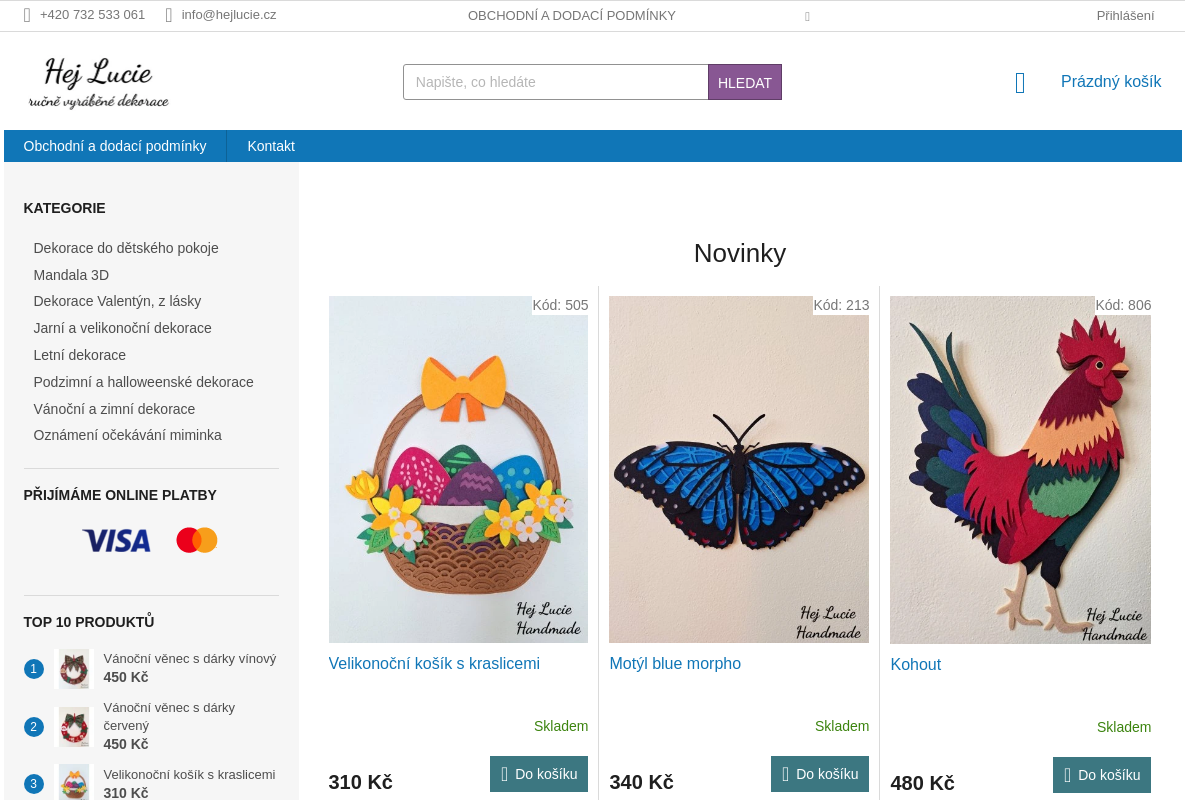Add Kohout to cart
This screenshot has height=800, width=1200.
(1101, 775)
